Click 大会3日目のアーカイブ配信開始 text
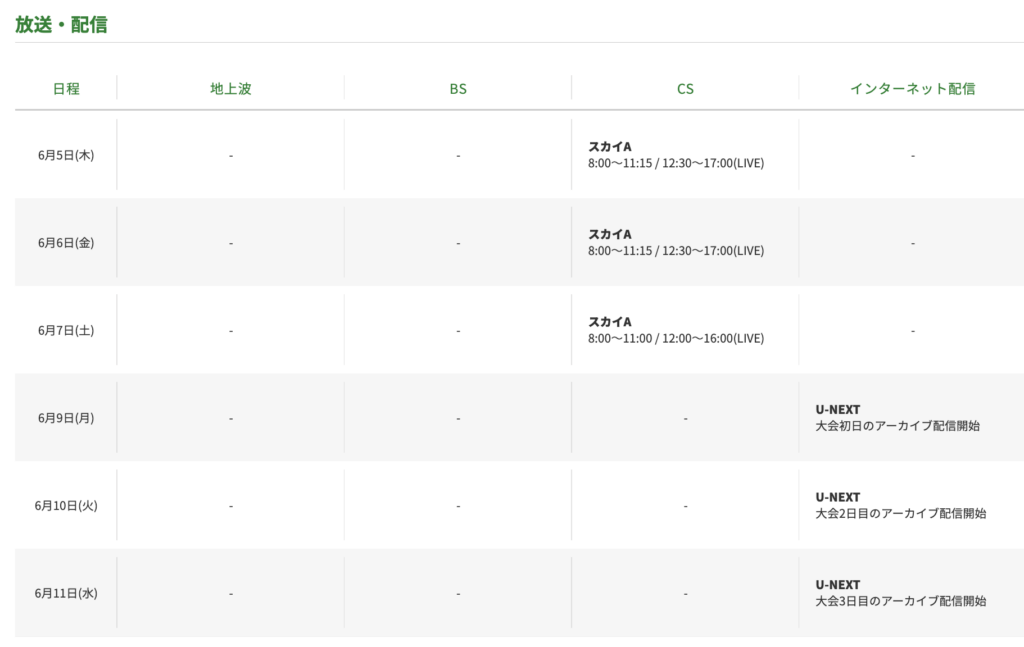 pyautogui.click(x=901, y=601)
